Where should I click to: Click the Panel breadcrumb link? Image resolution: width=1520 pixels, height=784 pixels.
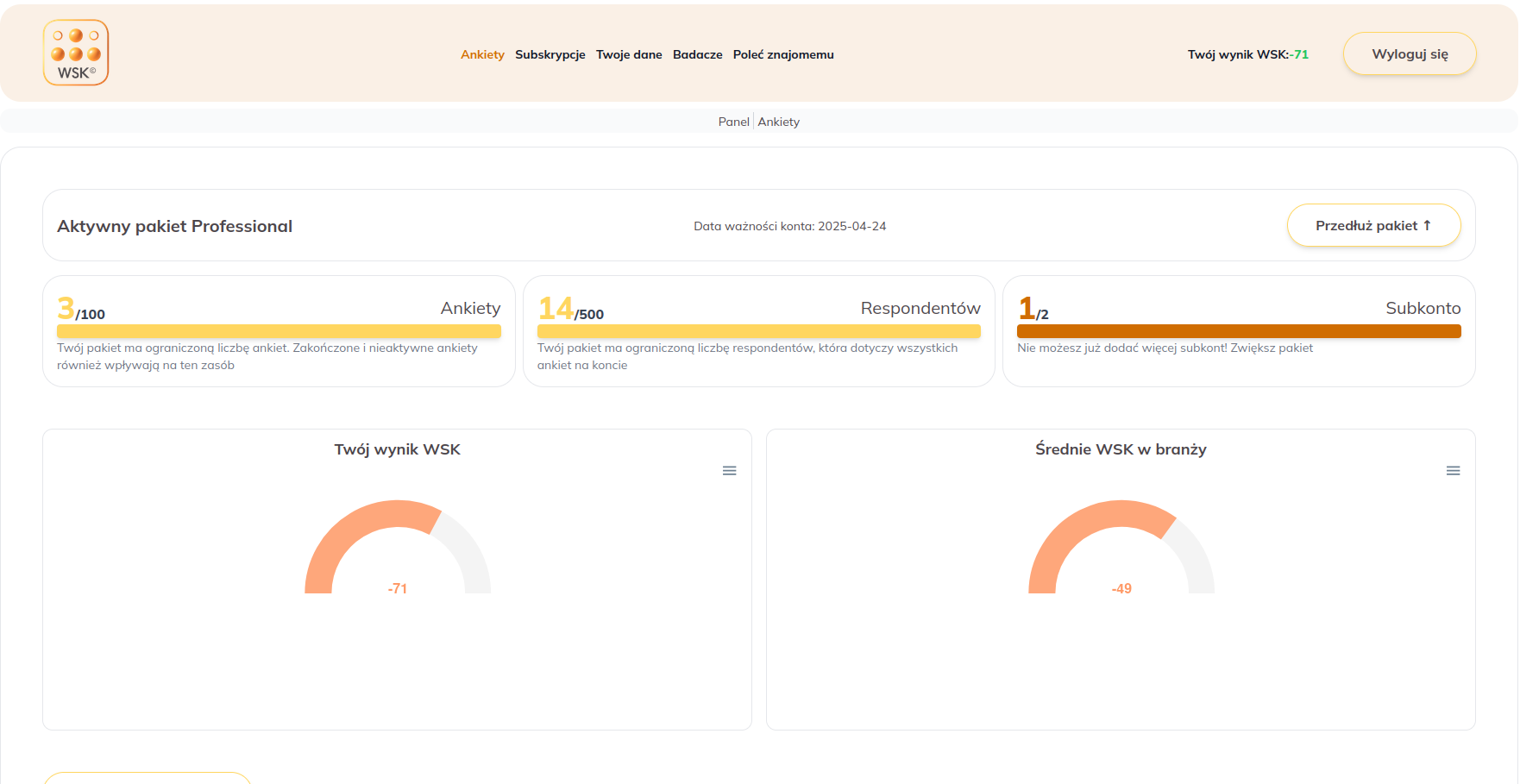[x=733, y=122]
